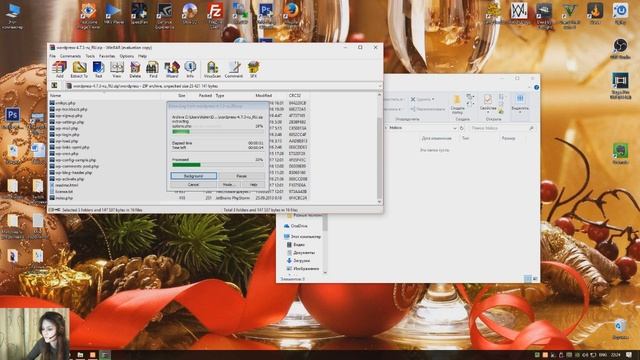Image resolution: width=640 pixels, height=360 pixels.
Task: Open the File menu in WinRAR
Action: [53, 56]
